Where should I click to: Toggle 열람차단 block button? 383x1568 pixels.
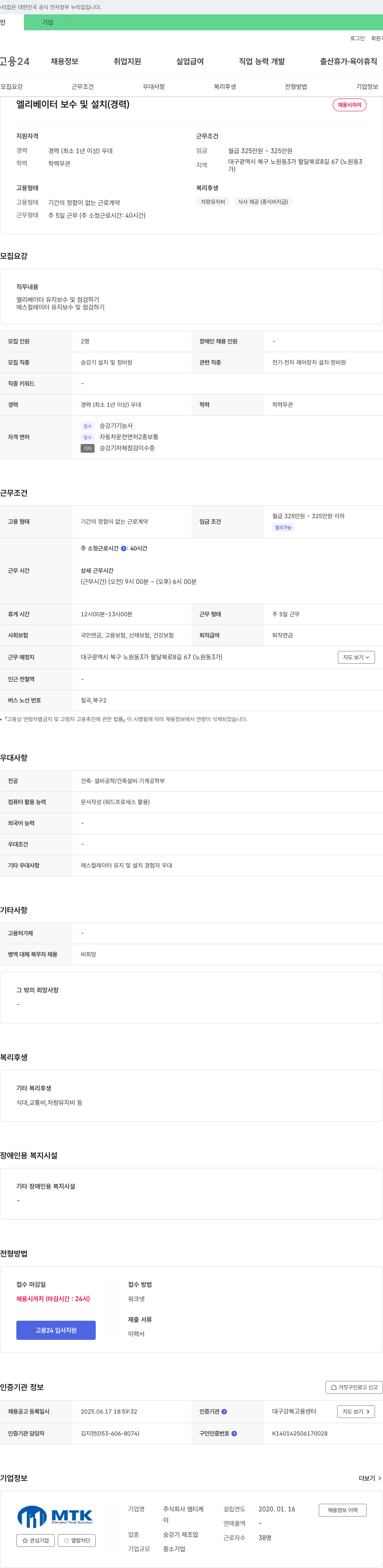[77, 1540]
